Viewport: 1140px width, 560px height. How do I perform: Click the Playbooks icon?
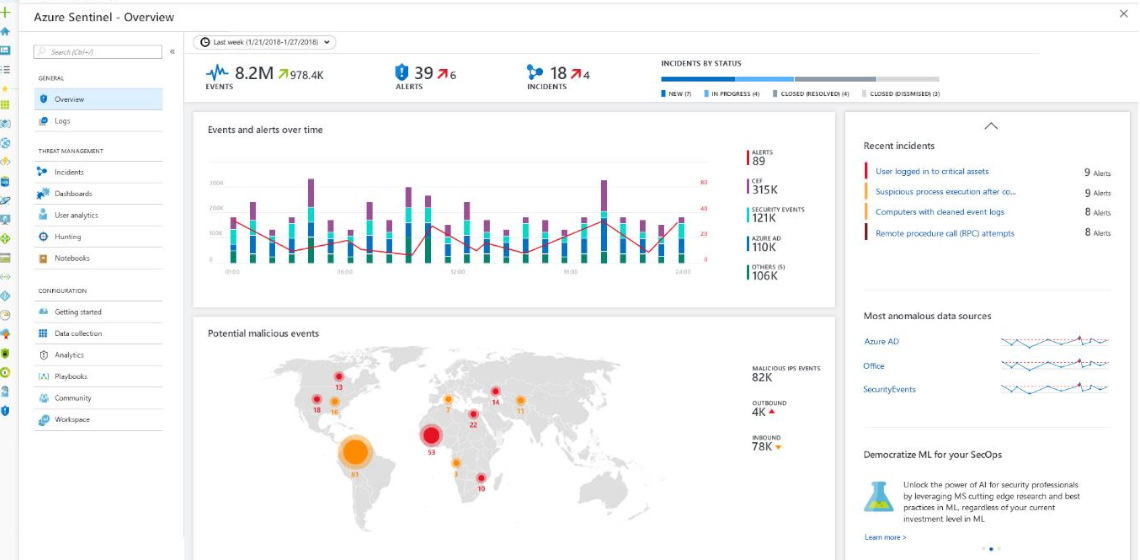tap(43, 377)
